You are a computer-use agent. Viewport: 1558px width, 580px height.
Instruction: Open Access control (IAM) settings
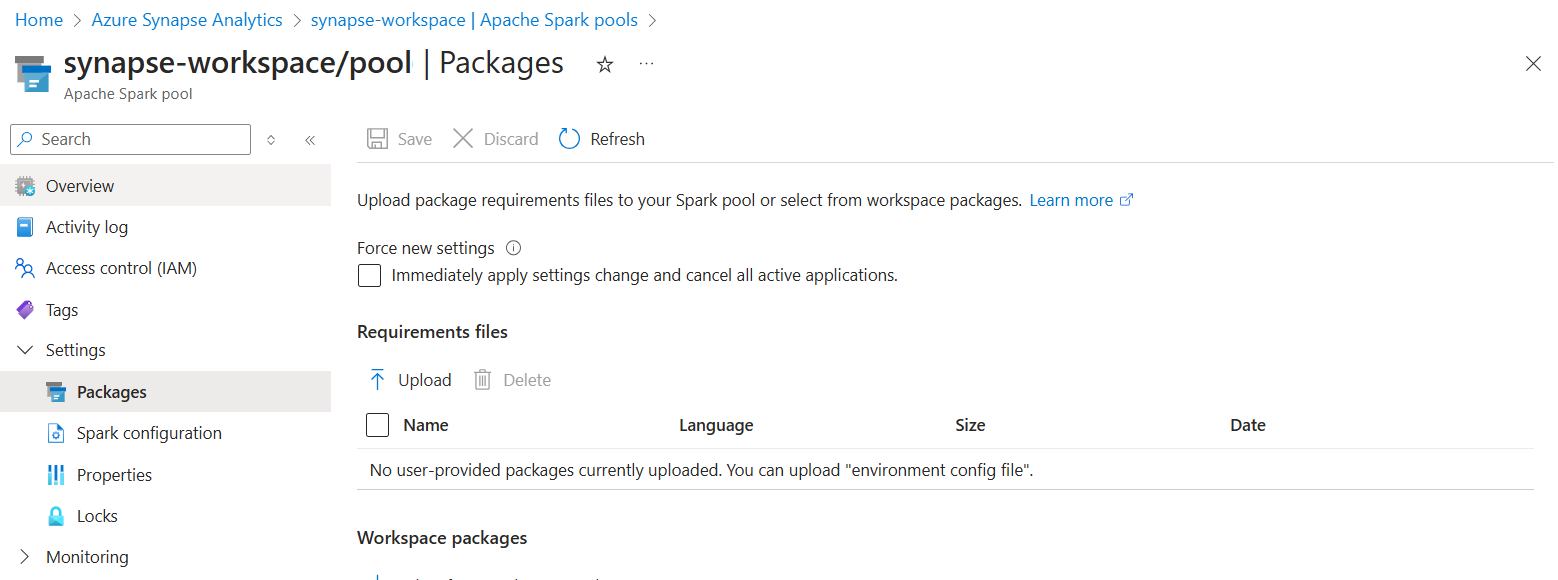pyautogui.click(x=24, y=267)
